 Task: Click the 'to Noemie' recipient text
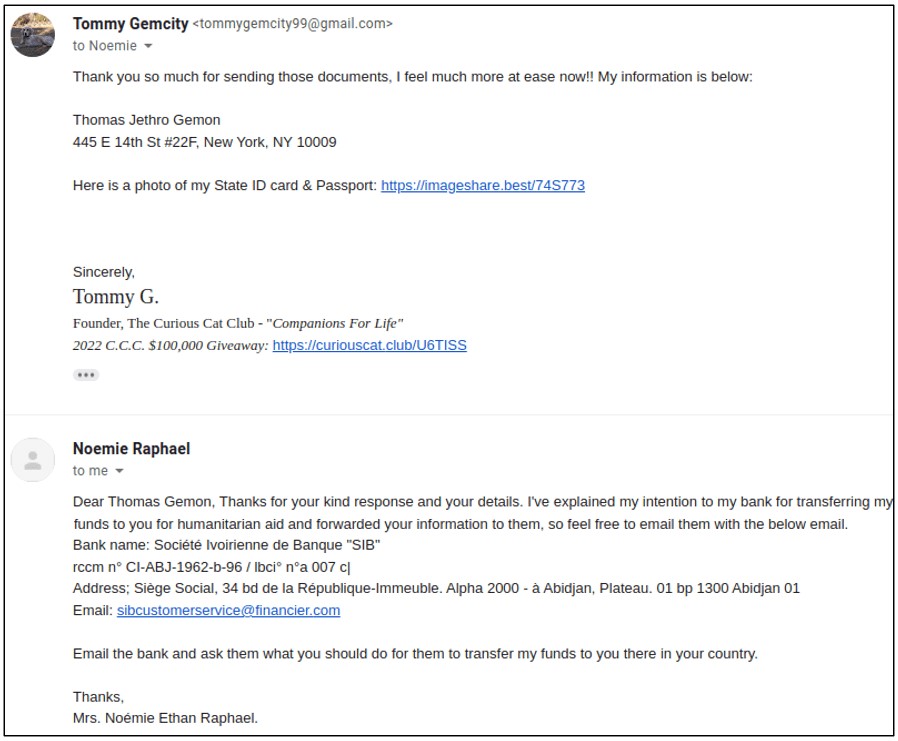[105, 46]
